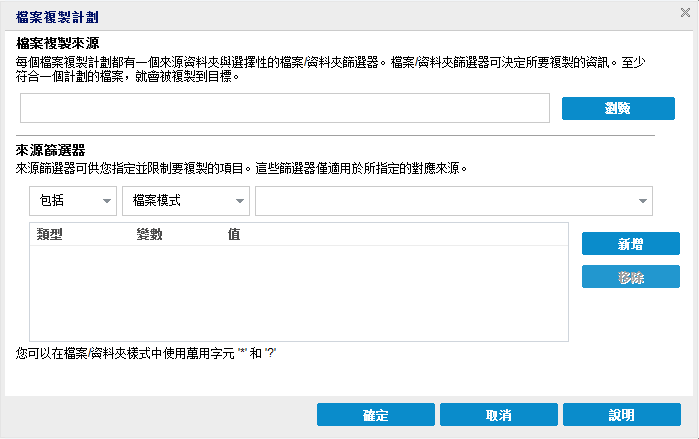Close the 檔案複製計劃 dialog with X

pyautogui.click(x=684, y=14)
